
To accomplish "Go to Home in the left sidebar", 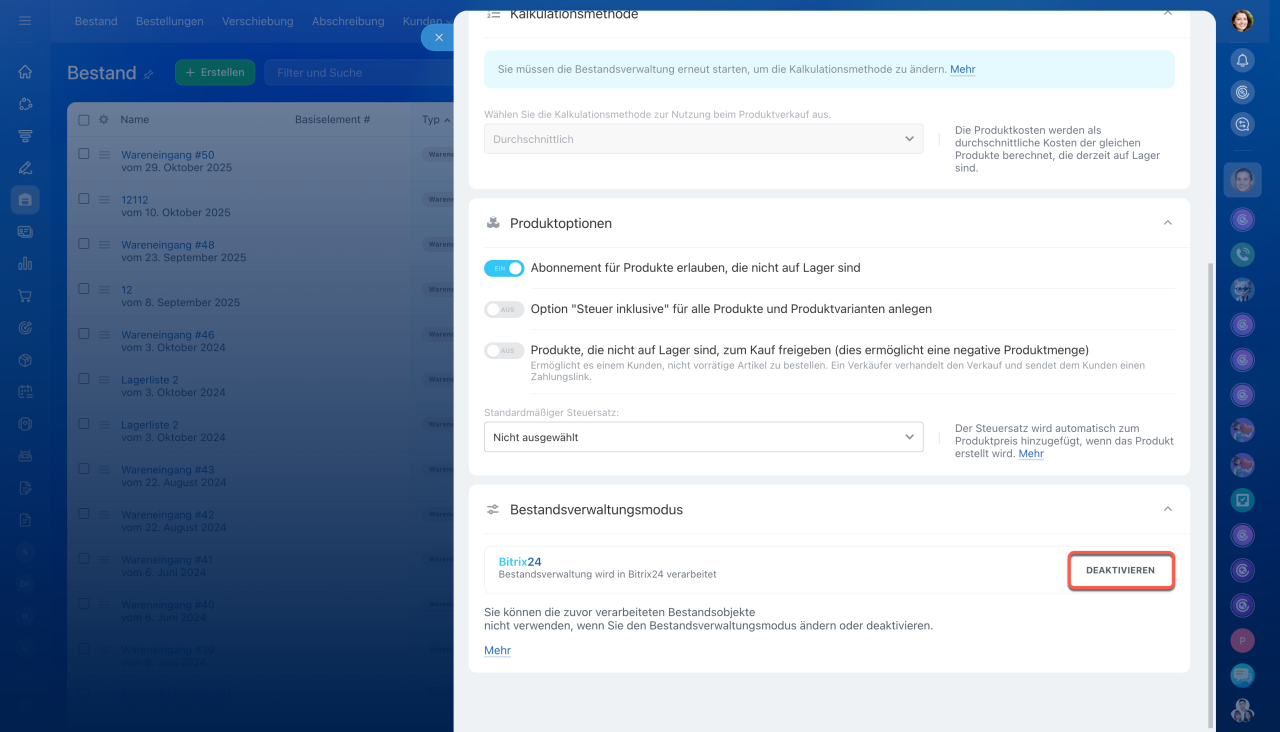I will (25, 72).
